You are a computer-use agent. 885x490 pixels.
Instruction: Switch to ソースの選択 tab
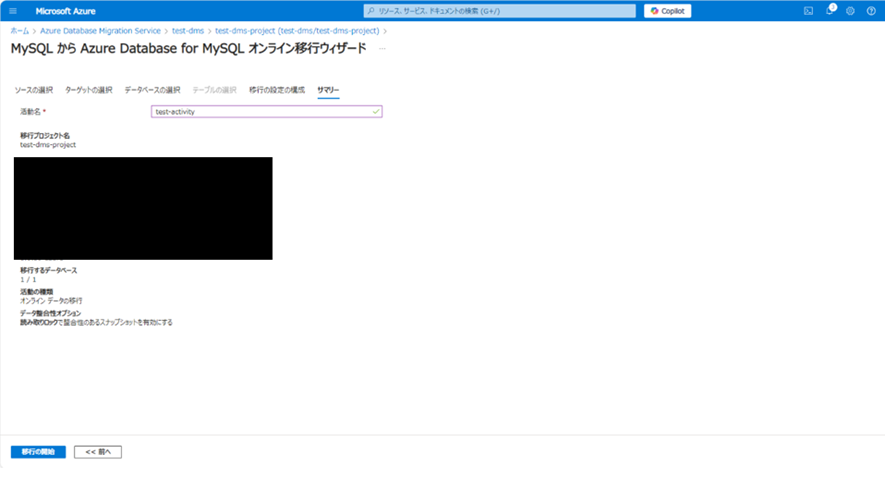coord(34,90)
